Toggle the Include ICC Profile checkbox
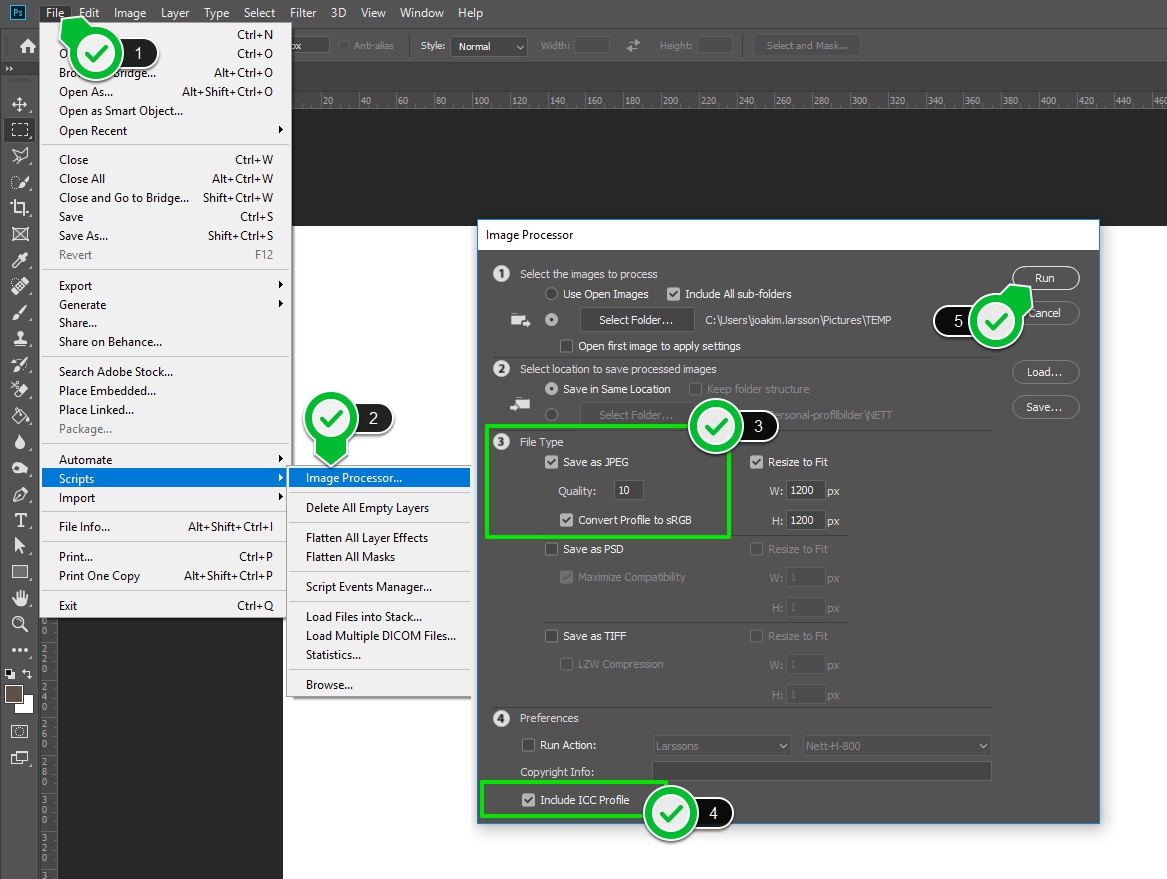The height and width of the screenshot is (879, 1167). [x=528, y=800]
